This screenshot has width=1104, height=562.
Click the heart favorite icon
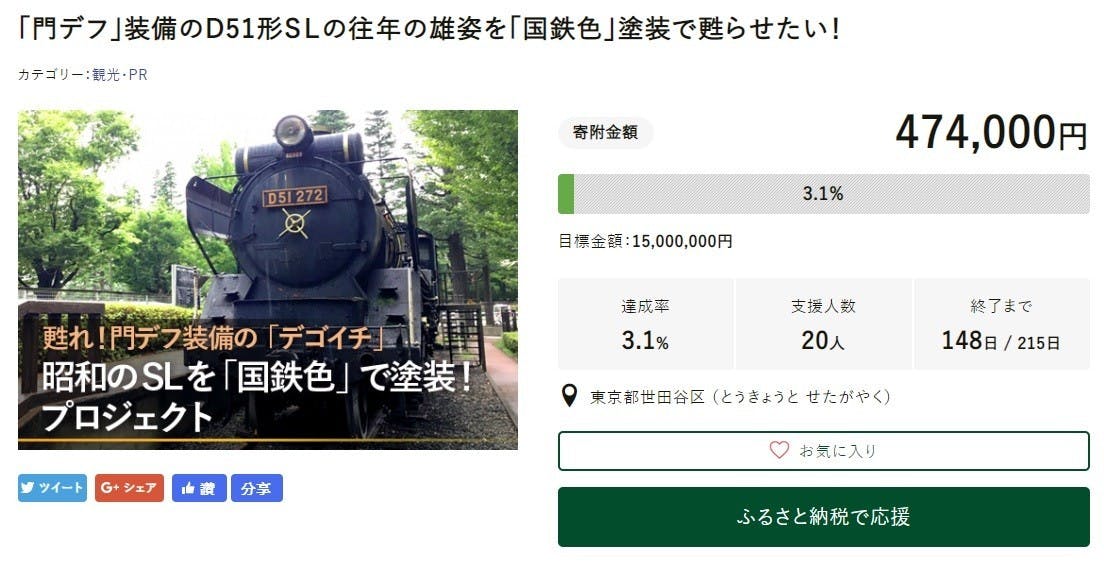coord(779,450)
